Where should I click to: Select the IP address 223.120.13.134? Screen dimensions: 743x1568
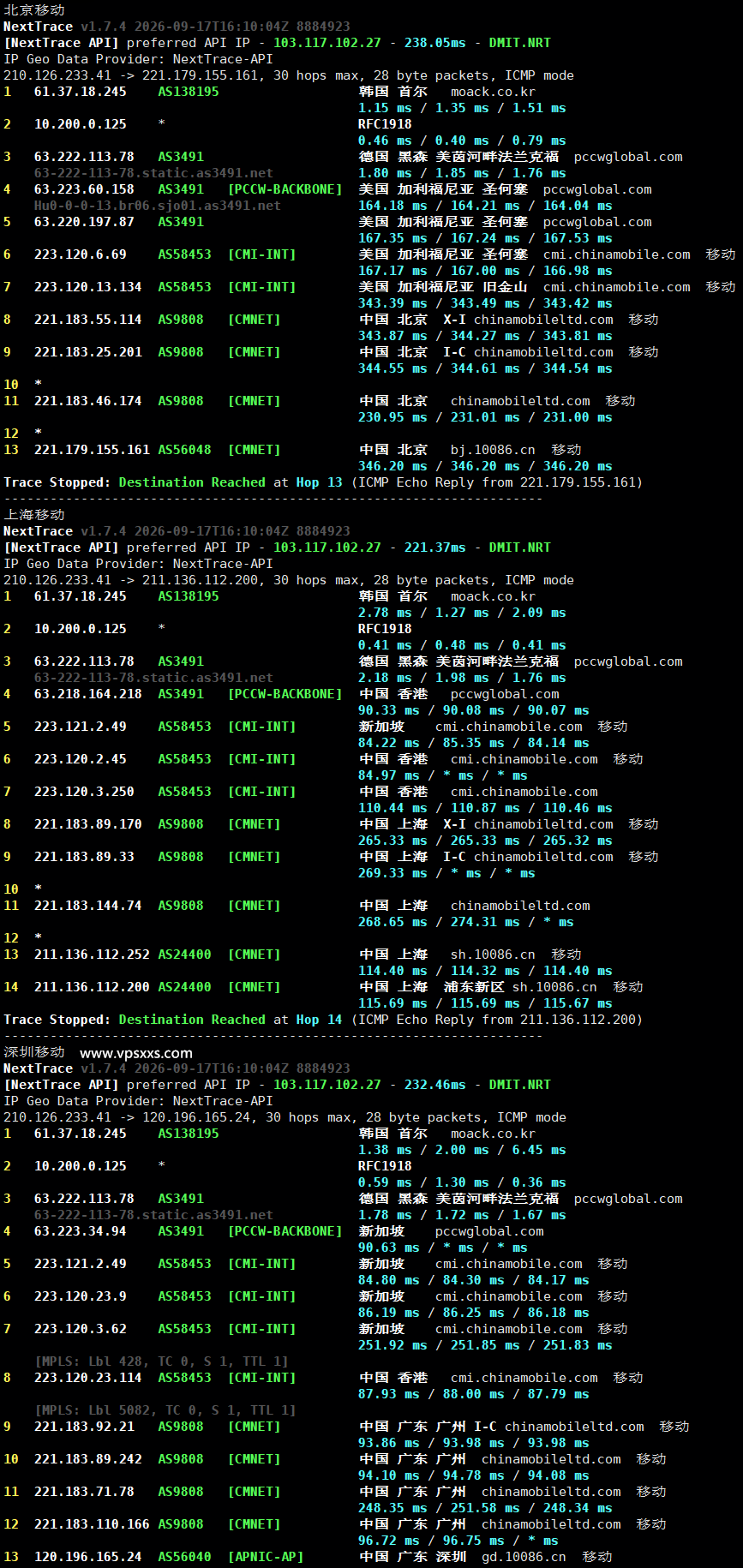coord(88,287)
